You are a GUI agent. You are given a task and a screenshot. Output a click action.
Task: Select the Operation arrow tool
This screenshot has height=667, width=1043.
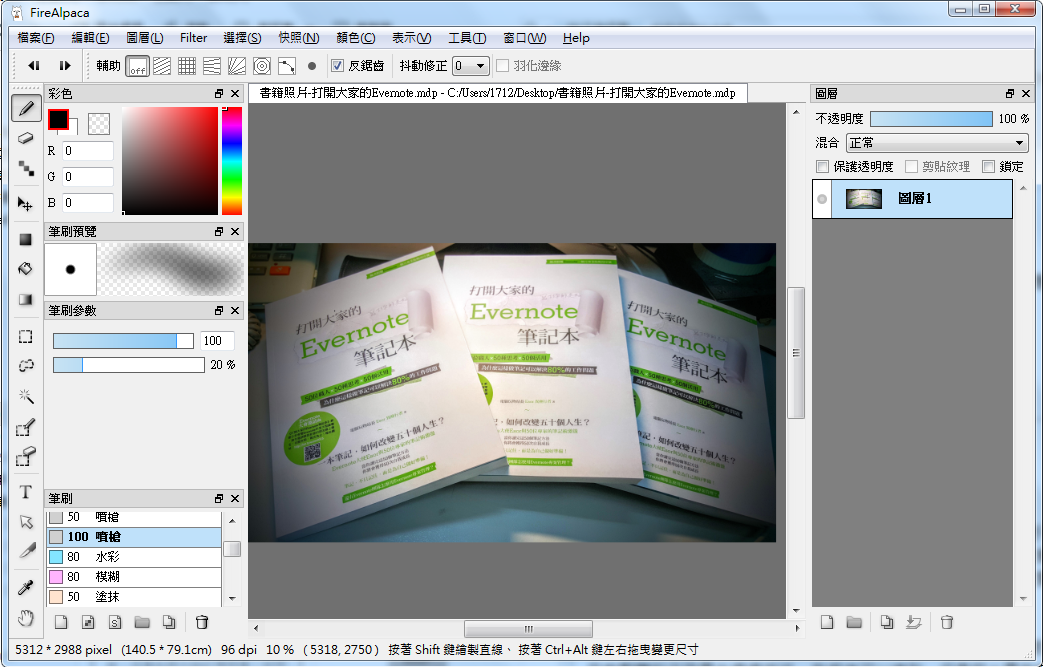tap(26, 522)
